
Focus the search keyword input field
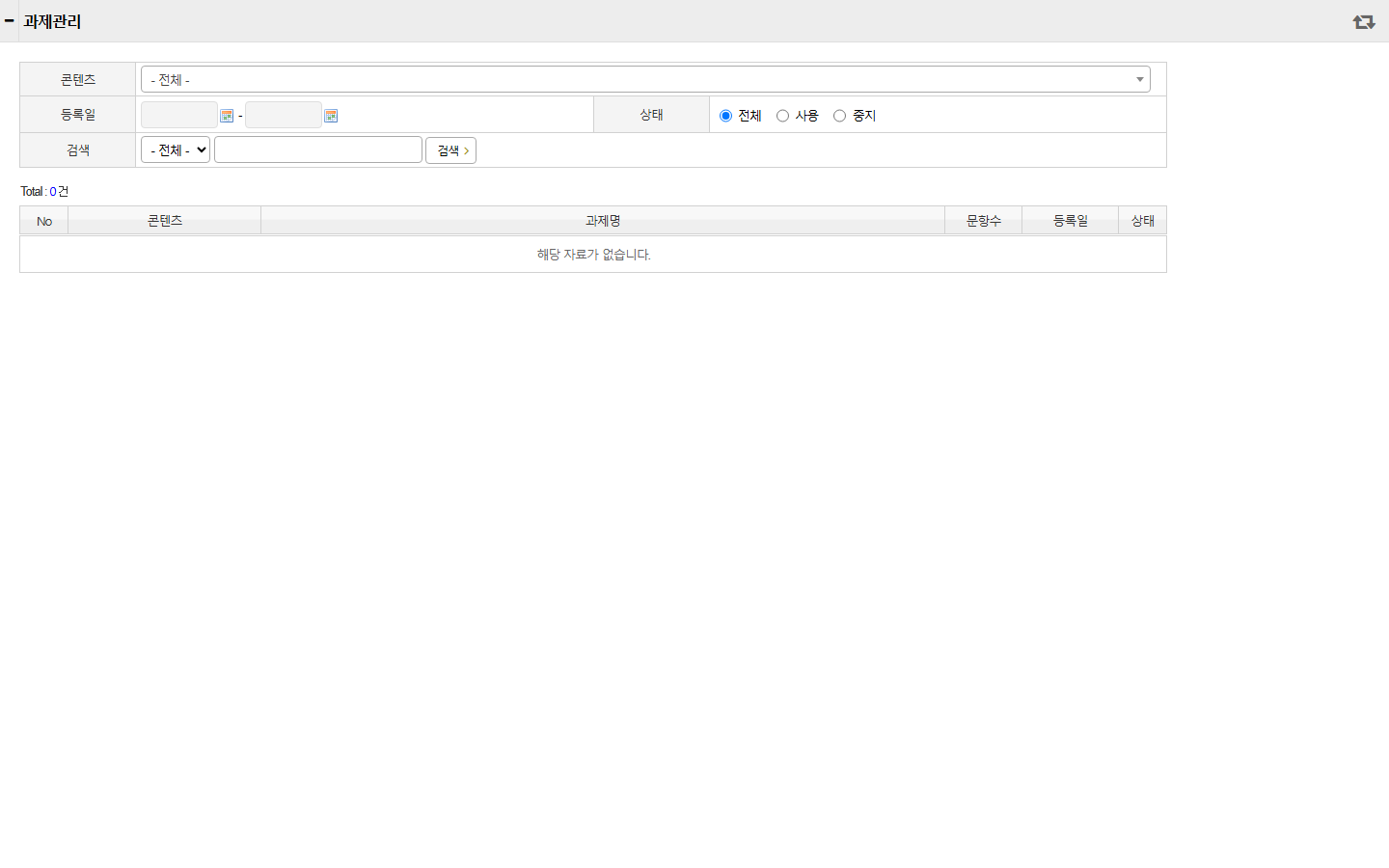318,149
